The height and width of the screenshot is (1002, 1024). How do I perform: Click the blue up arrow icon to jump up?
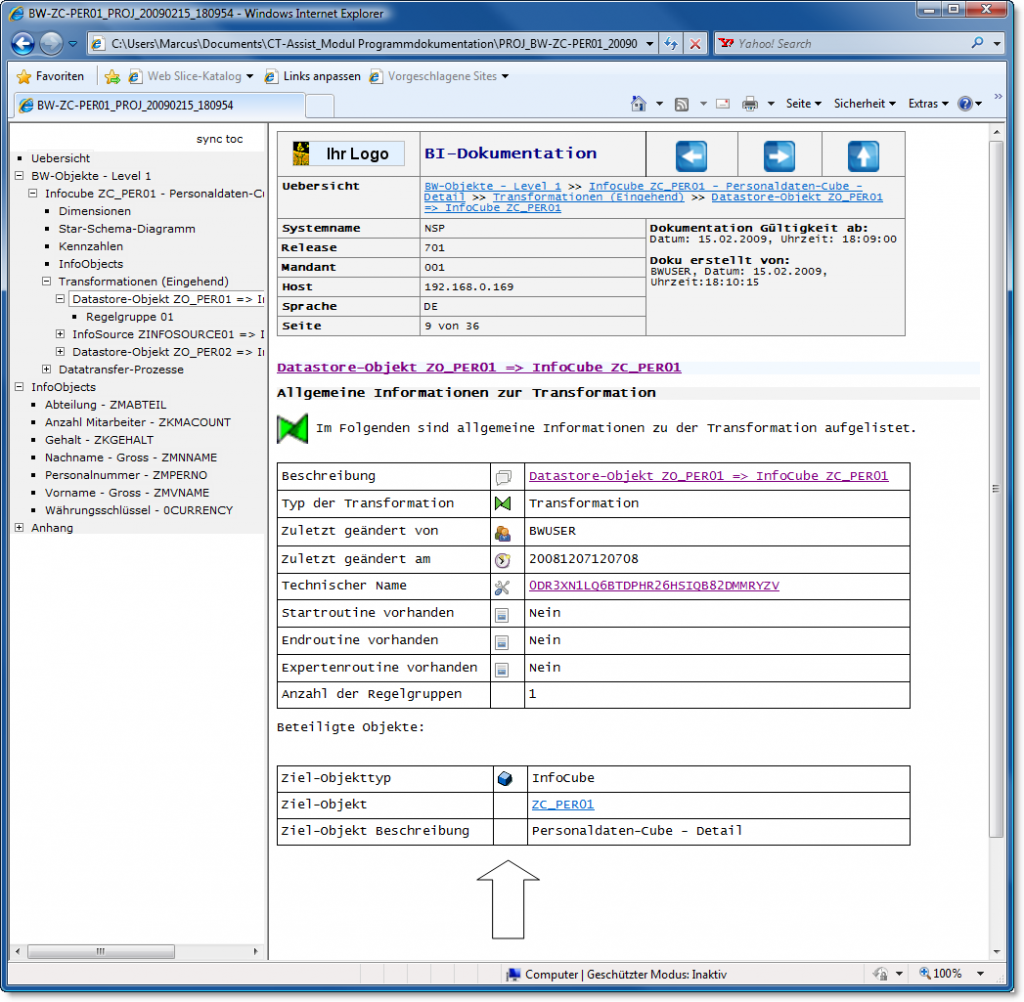[862, 154]
